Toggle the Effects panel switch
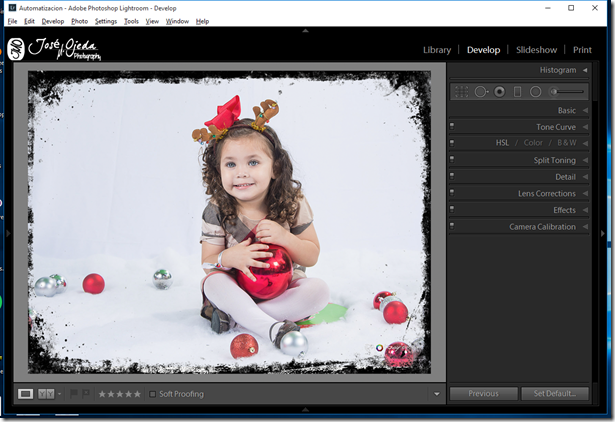 coord(452,209)
